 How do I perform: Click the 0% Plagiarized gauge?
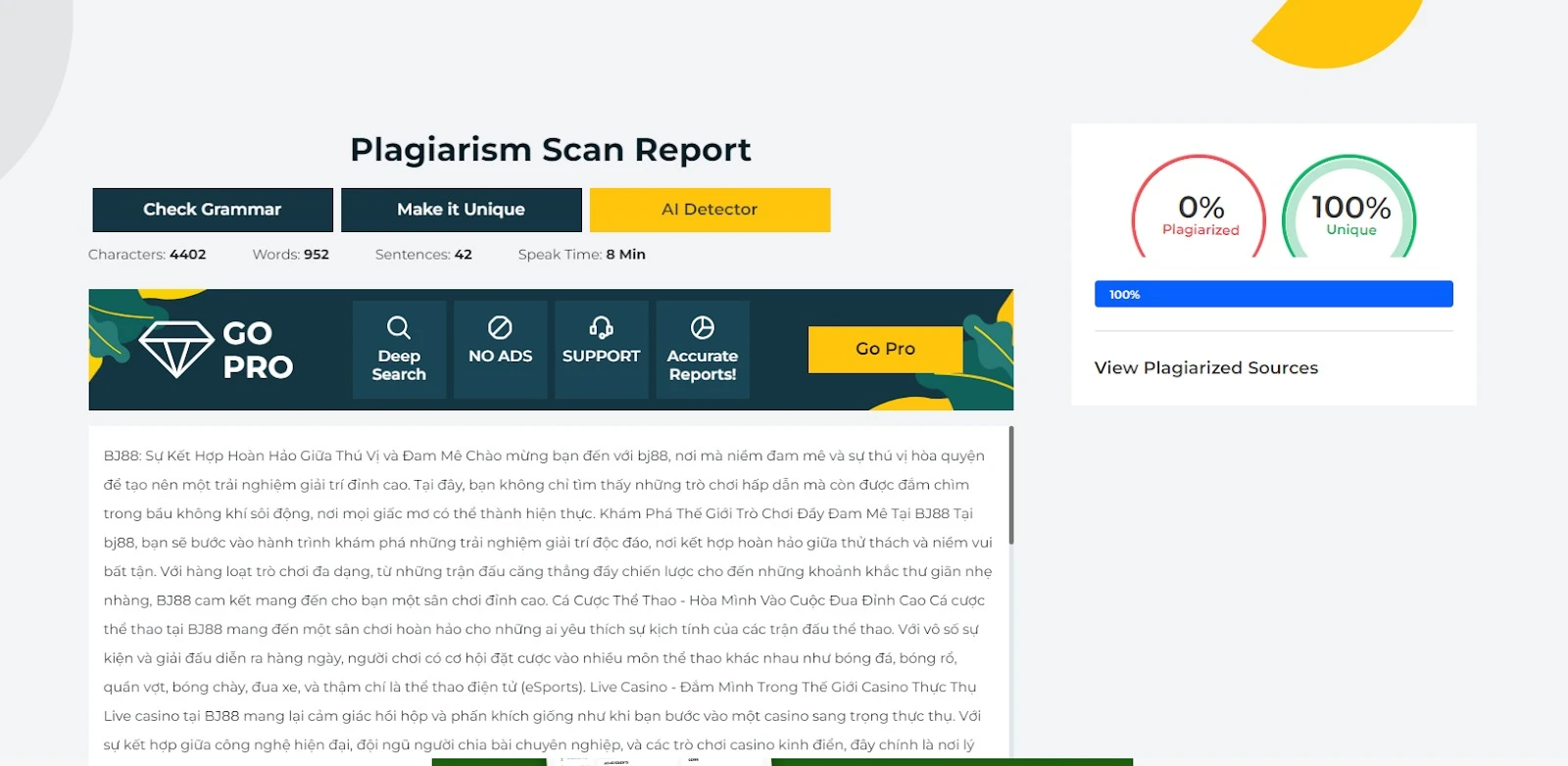click(1200, 207)
